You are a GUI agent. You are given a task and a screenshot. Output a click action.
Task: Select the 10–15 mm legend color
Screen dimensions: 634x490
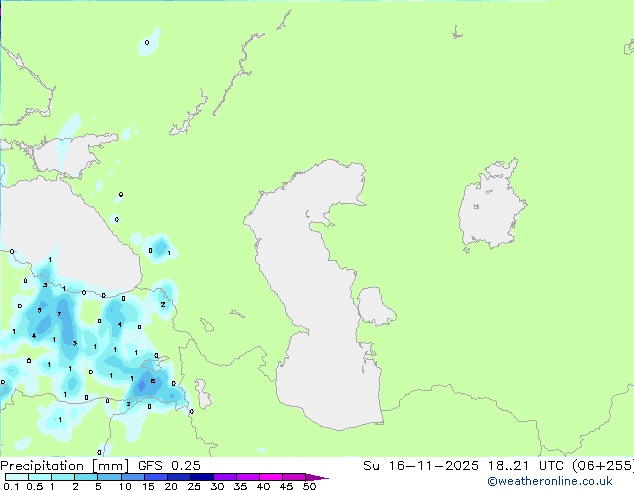133,477
